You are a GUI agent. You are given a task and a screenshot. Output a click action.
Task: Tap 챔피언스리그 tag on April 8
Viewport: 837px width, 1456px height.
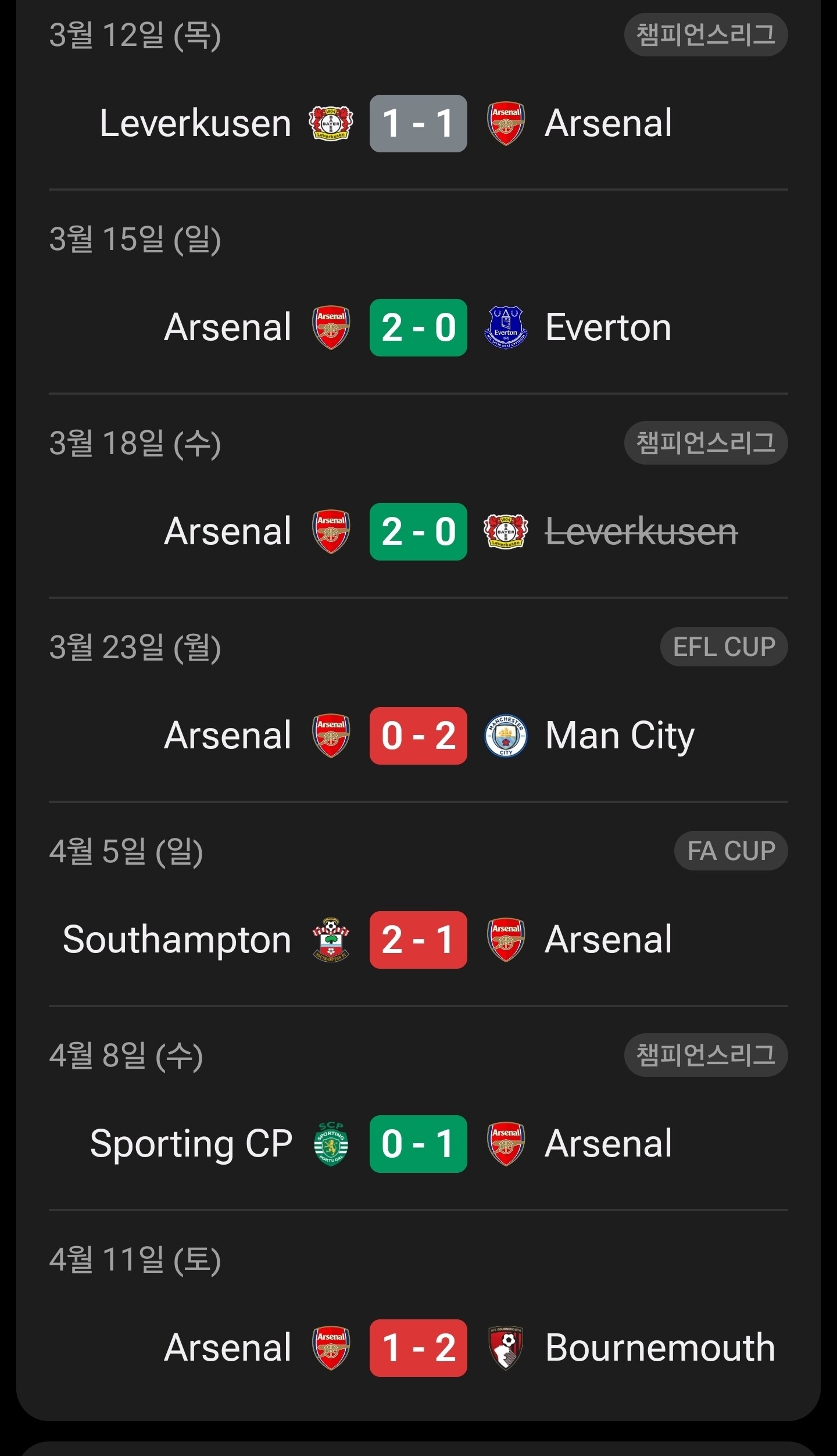click(706, 1055)
